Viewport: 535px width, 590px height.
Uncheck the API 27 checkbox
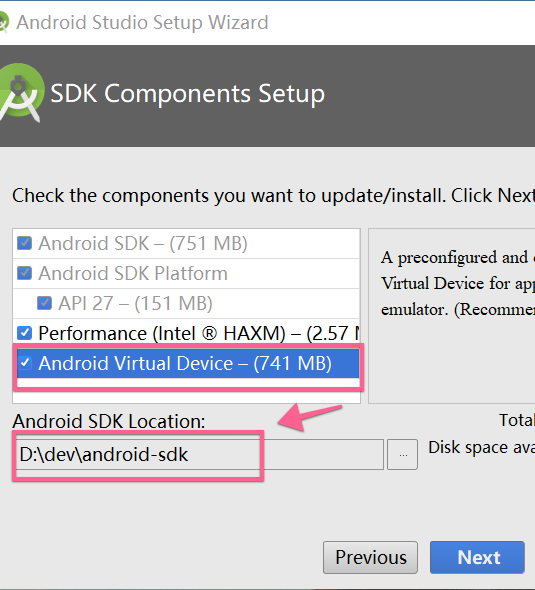[44, 303]
